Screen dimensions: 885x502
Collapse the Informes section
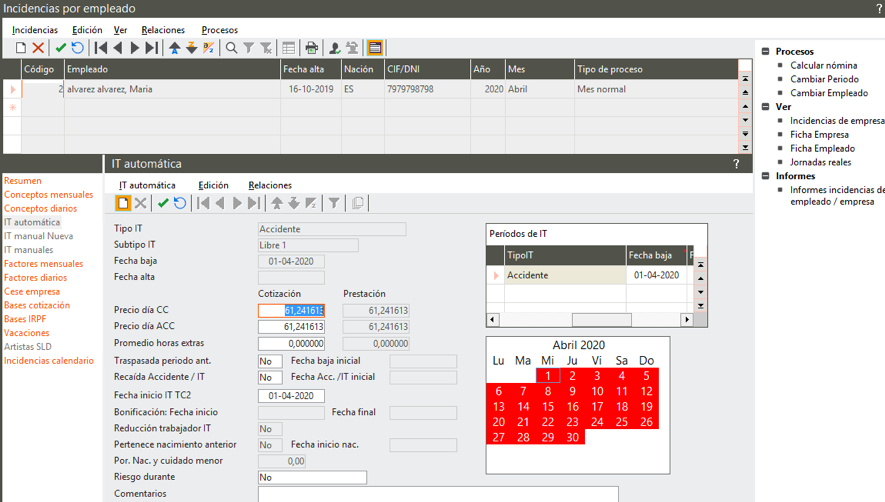765,176
